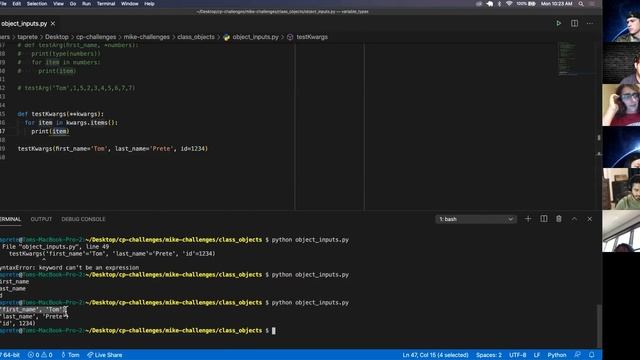The height and width of the screenshot is (360, 640).
Task: Open the Go menu
Action: pos(73,4)
